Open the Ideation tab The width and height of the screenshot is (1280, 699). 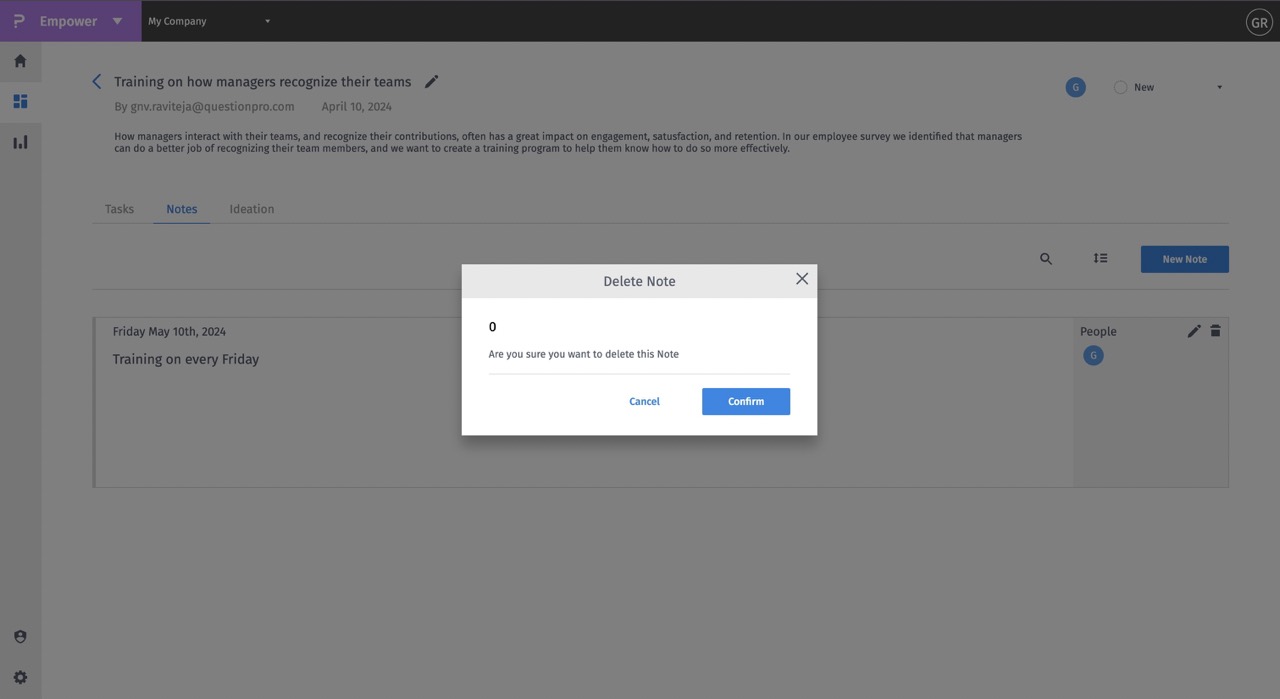pos(251,209)
